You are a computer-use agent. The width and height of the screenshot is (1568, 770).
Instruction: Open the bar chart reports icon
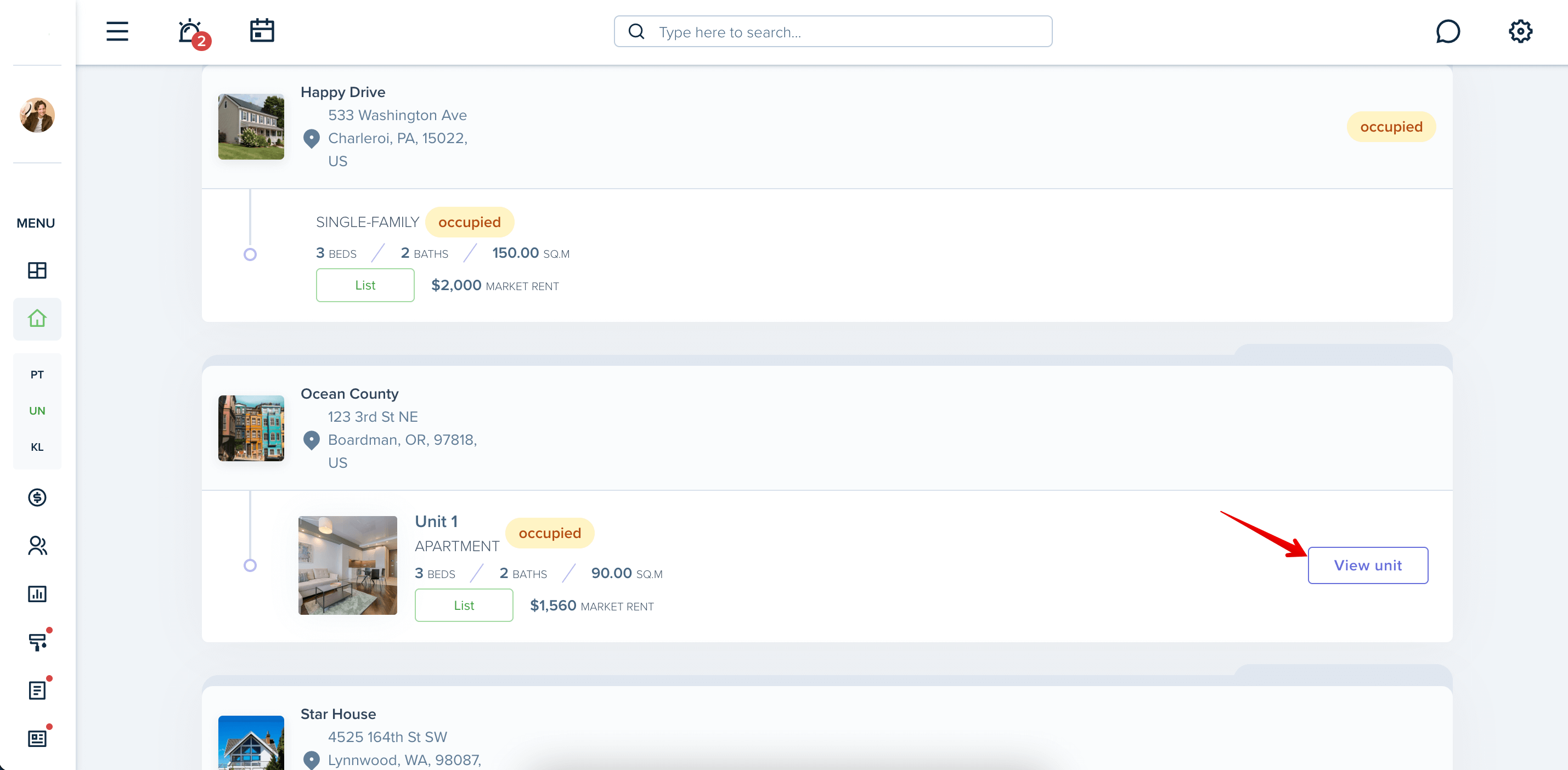[x=37, y=593]
